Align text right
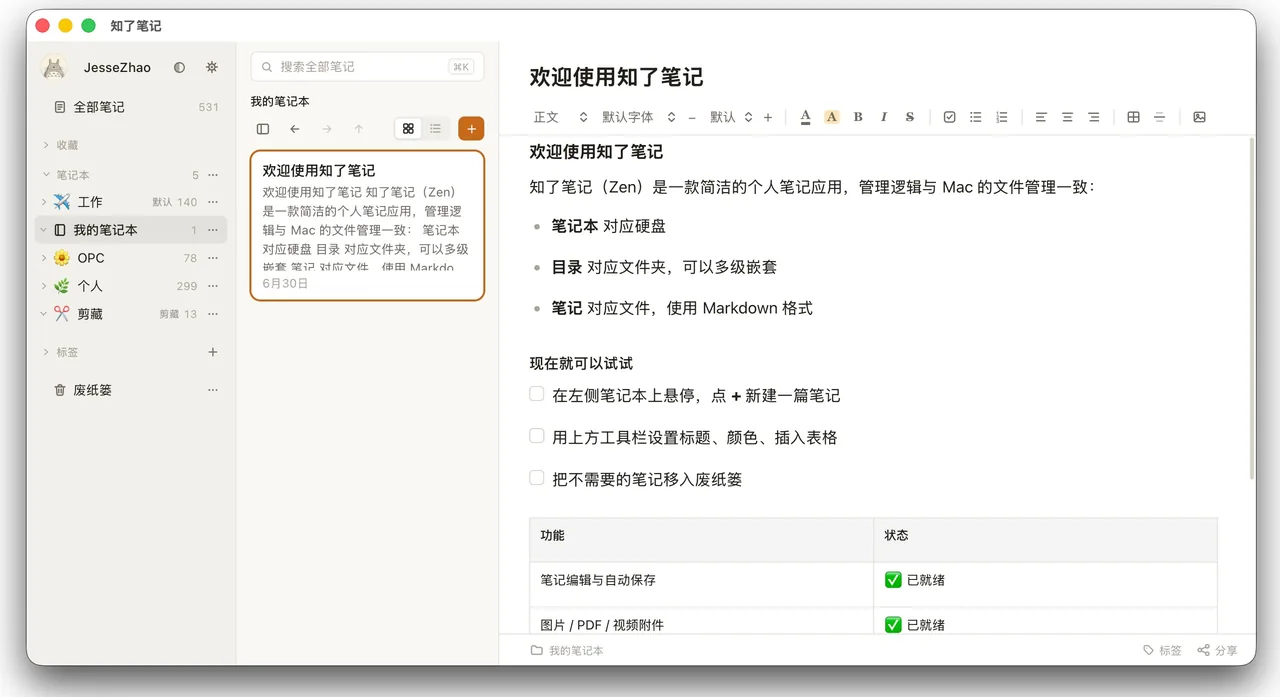The image size is (1280, 697). tap(1094, 117)
